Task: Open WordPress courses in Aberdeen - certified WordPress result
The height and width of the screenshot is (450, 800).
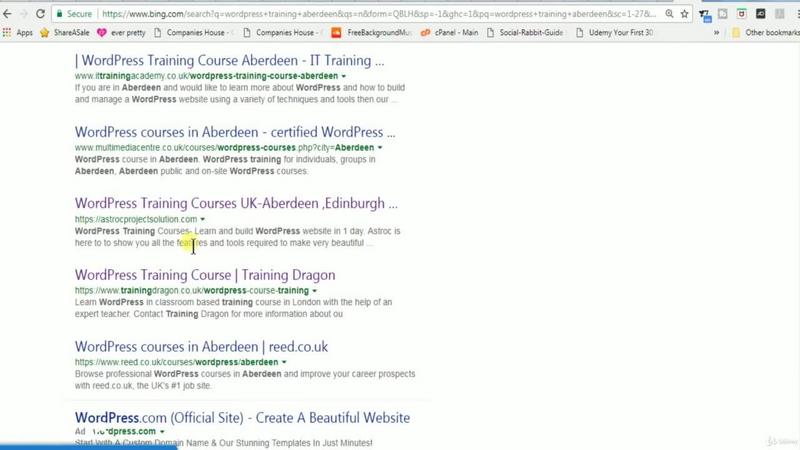Action: coord(235,132)
